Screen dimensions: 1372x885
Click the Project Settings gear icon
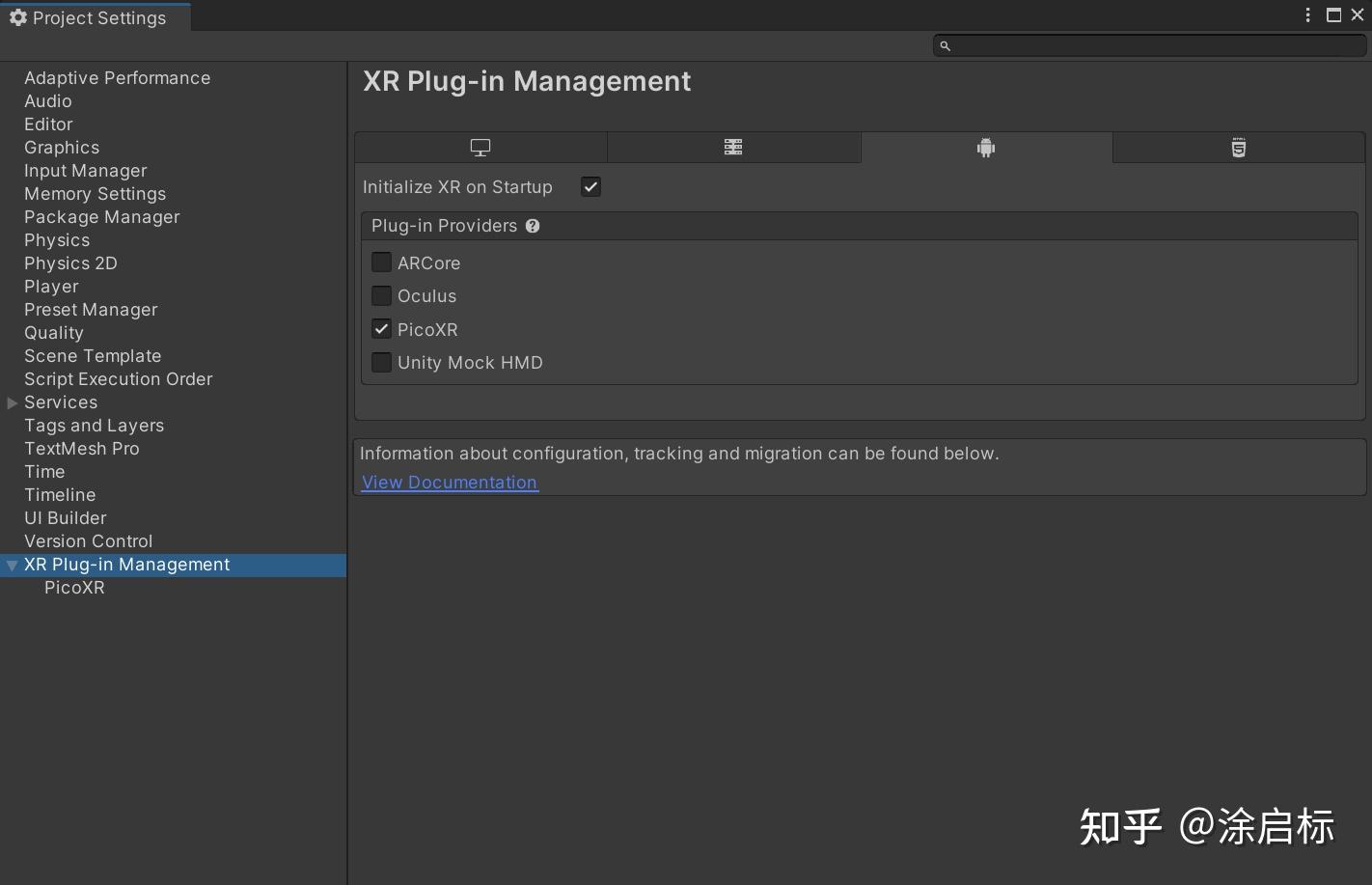(17, 17)
